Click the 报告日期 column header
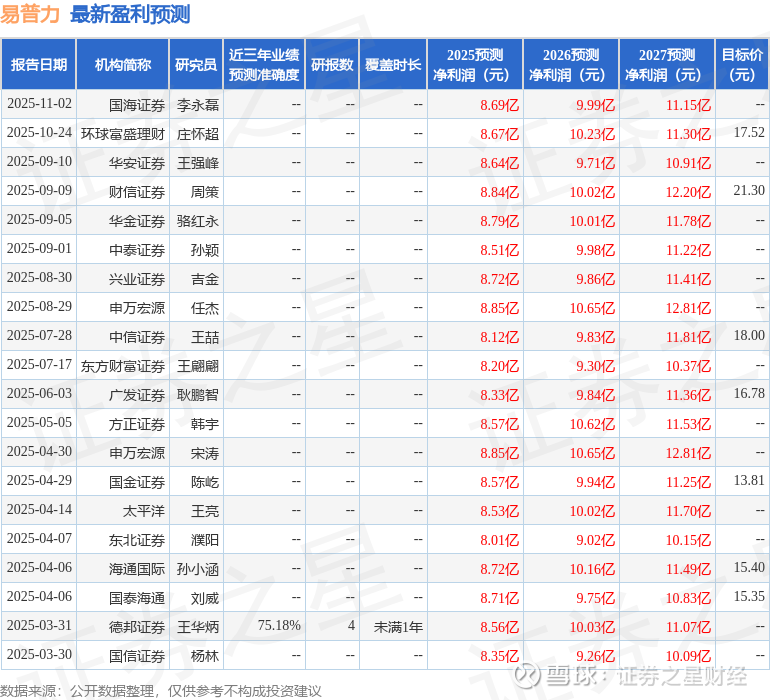Screen dimensions: 770x700 click(x=38, y=64)
